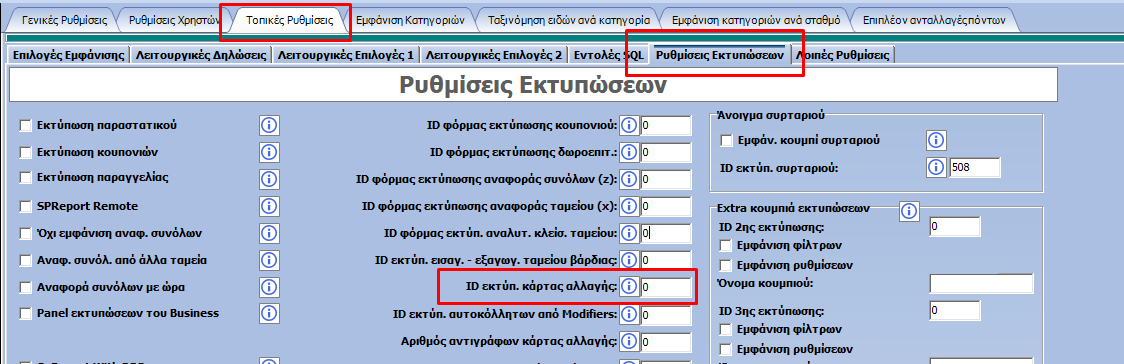The height and width of the screenshot is (364, 1124).
Task: Show info for Panel εκτυπώσεων του Business
Action: [x=269, y=314]
